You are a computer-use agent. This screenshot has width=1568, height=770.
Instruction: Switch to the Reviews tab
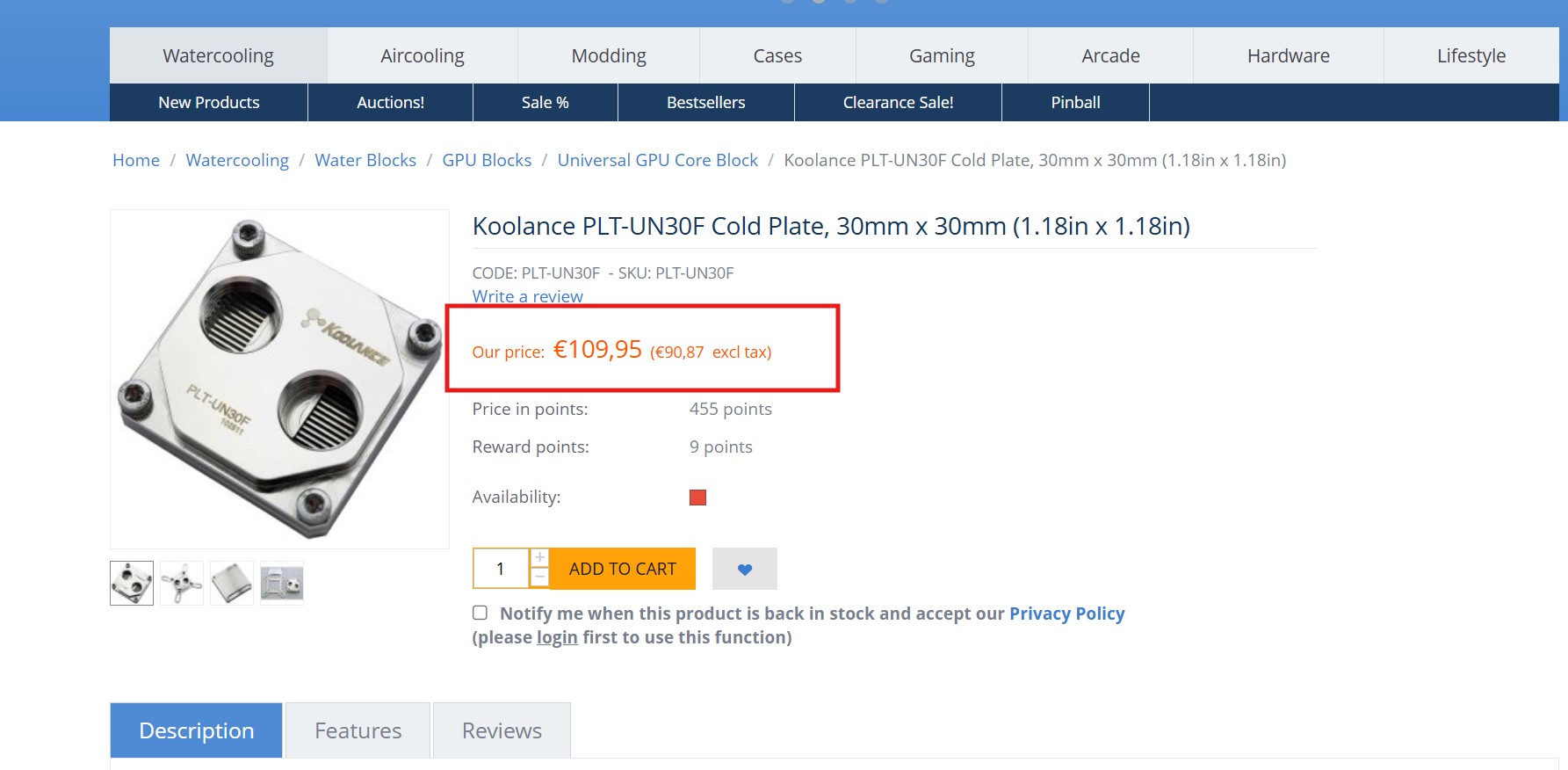click(x=502, y=730)
